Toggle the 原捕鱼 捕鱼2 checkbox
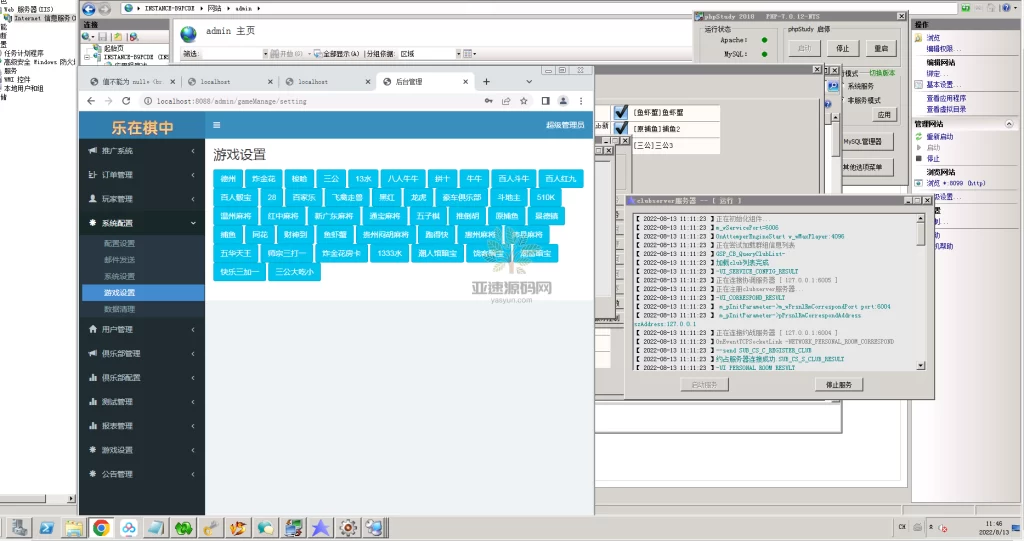This screenshot has height=541, width=1024. pyautogui.click(x=621, y=129)
